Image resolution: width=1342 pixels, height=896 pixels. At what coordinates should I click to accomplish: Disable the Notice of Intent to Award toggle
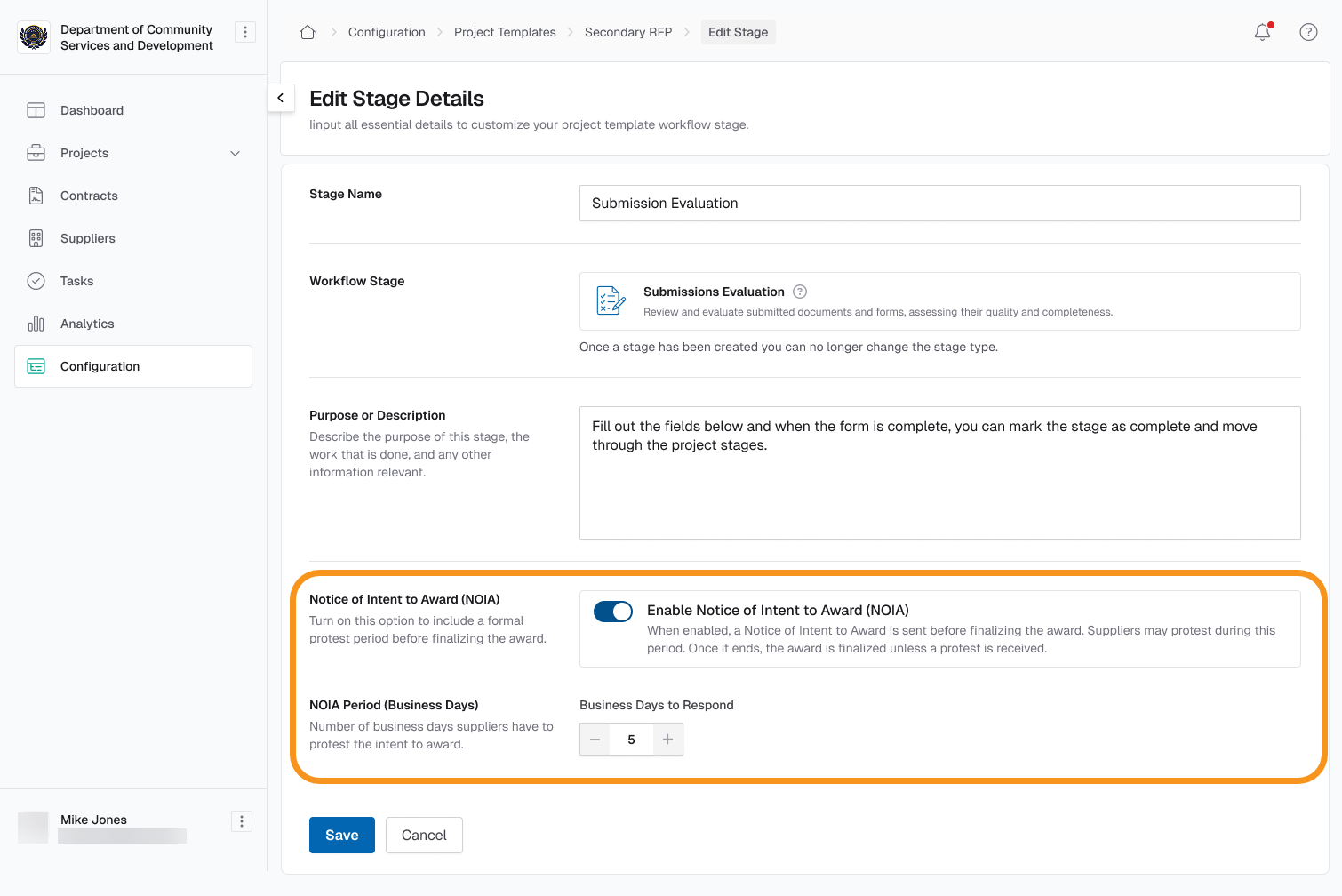(613, 611)
